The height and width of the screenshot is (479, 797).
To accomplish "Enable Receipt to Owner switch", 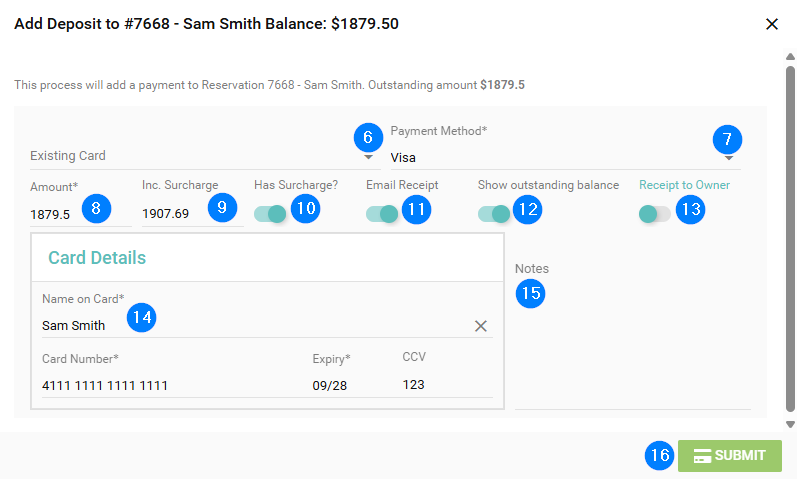I will 654,214.
